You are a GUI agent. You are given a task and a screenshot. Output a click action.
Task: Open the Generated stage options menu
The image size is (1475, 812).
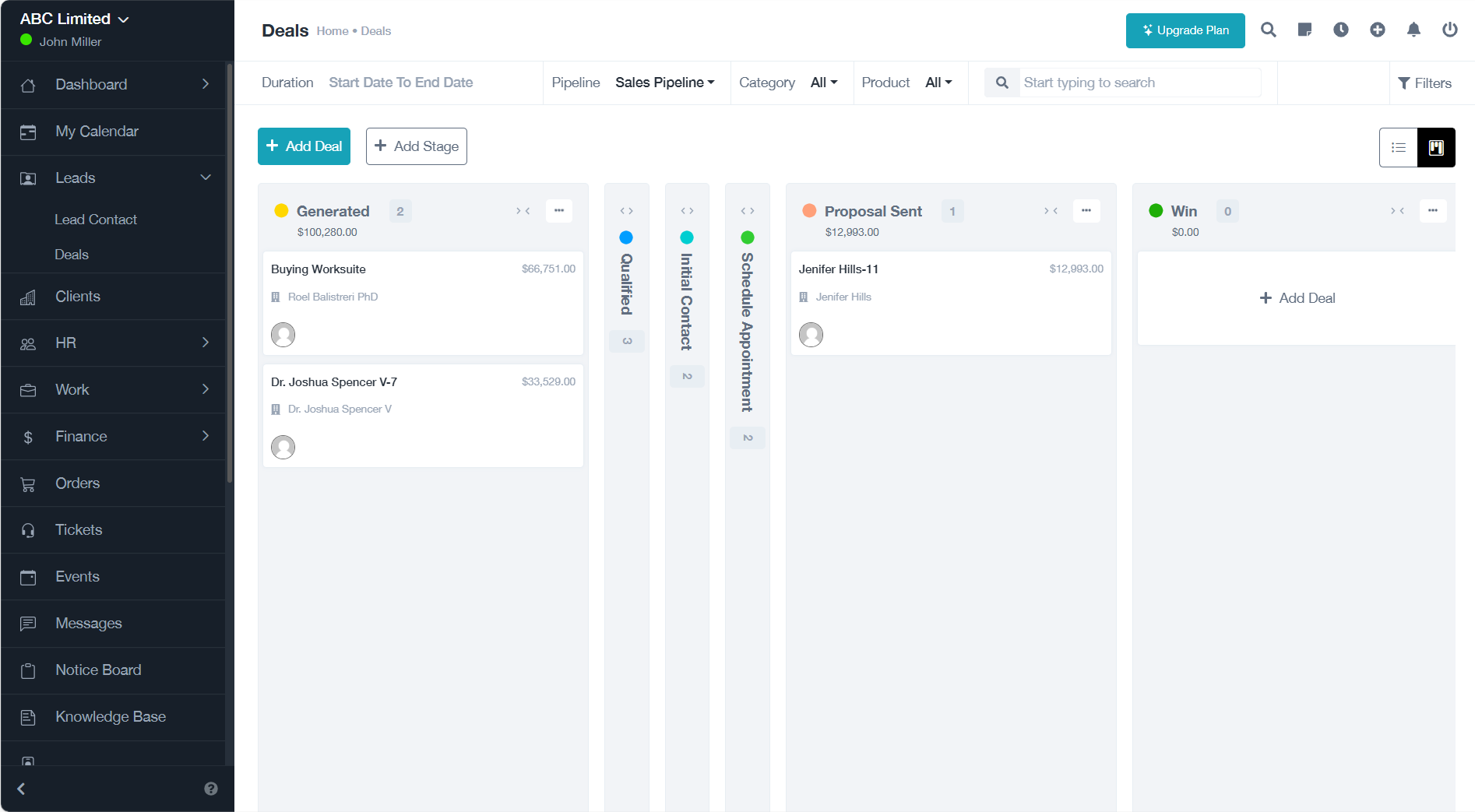click(x=558, y=211)
